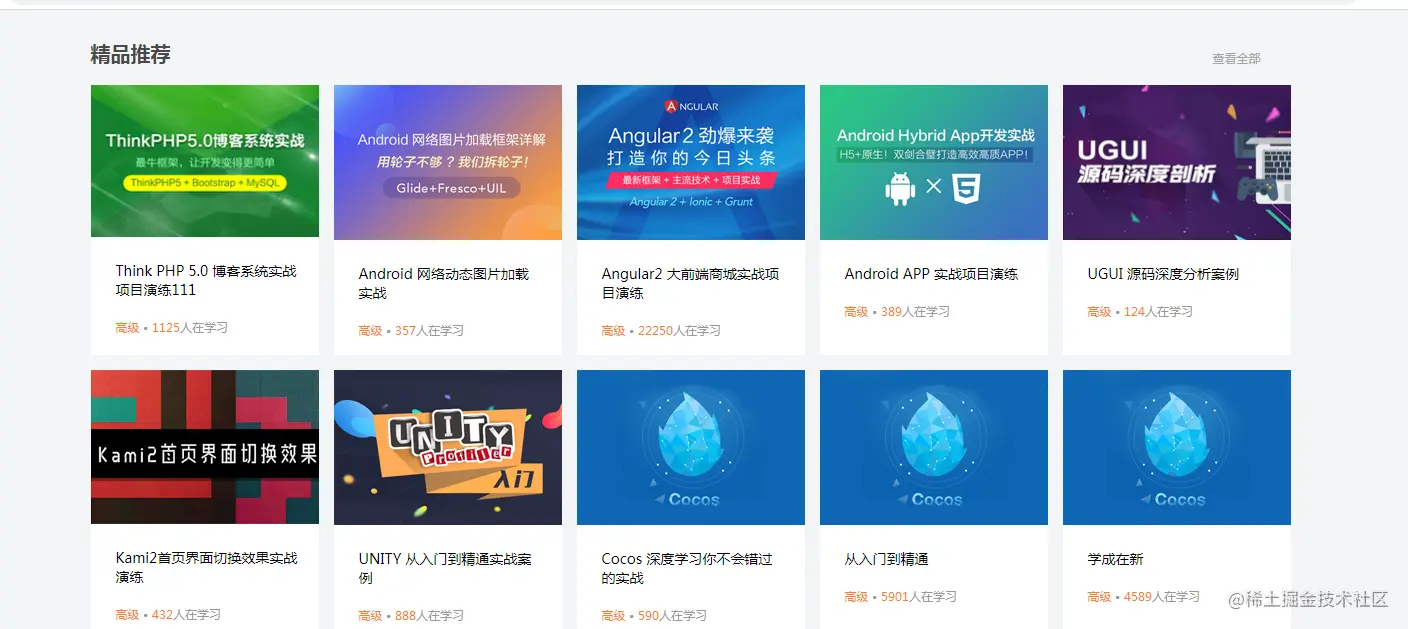Click 888人在学习 learner count
Image resolution: width=1408 pixels, height=629 pixels.
click(x=429, y=616)
